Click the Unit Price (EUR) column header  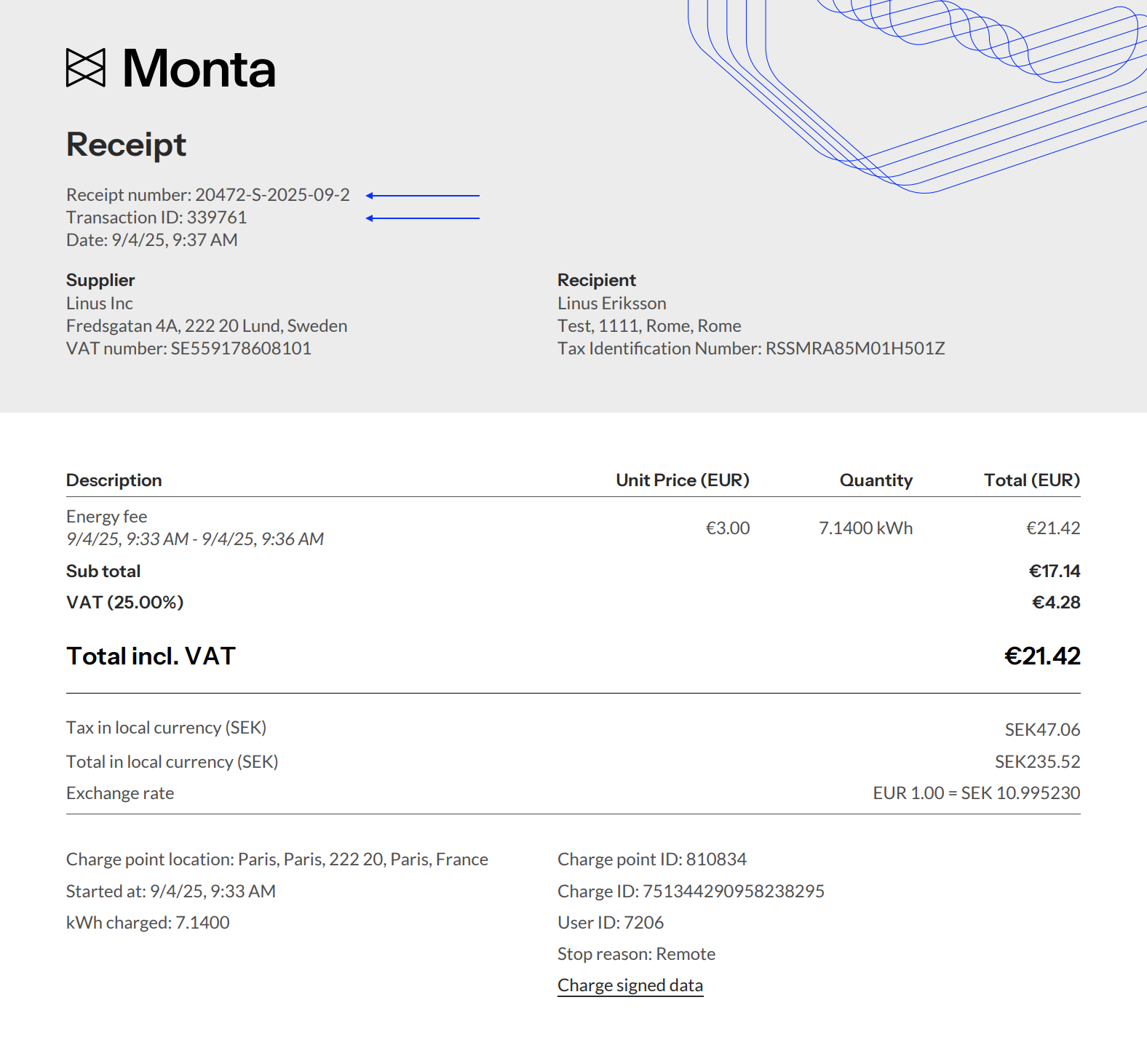click(x=683, y=480)
